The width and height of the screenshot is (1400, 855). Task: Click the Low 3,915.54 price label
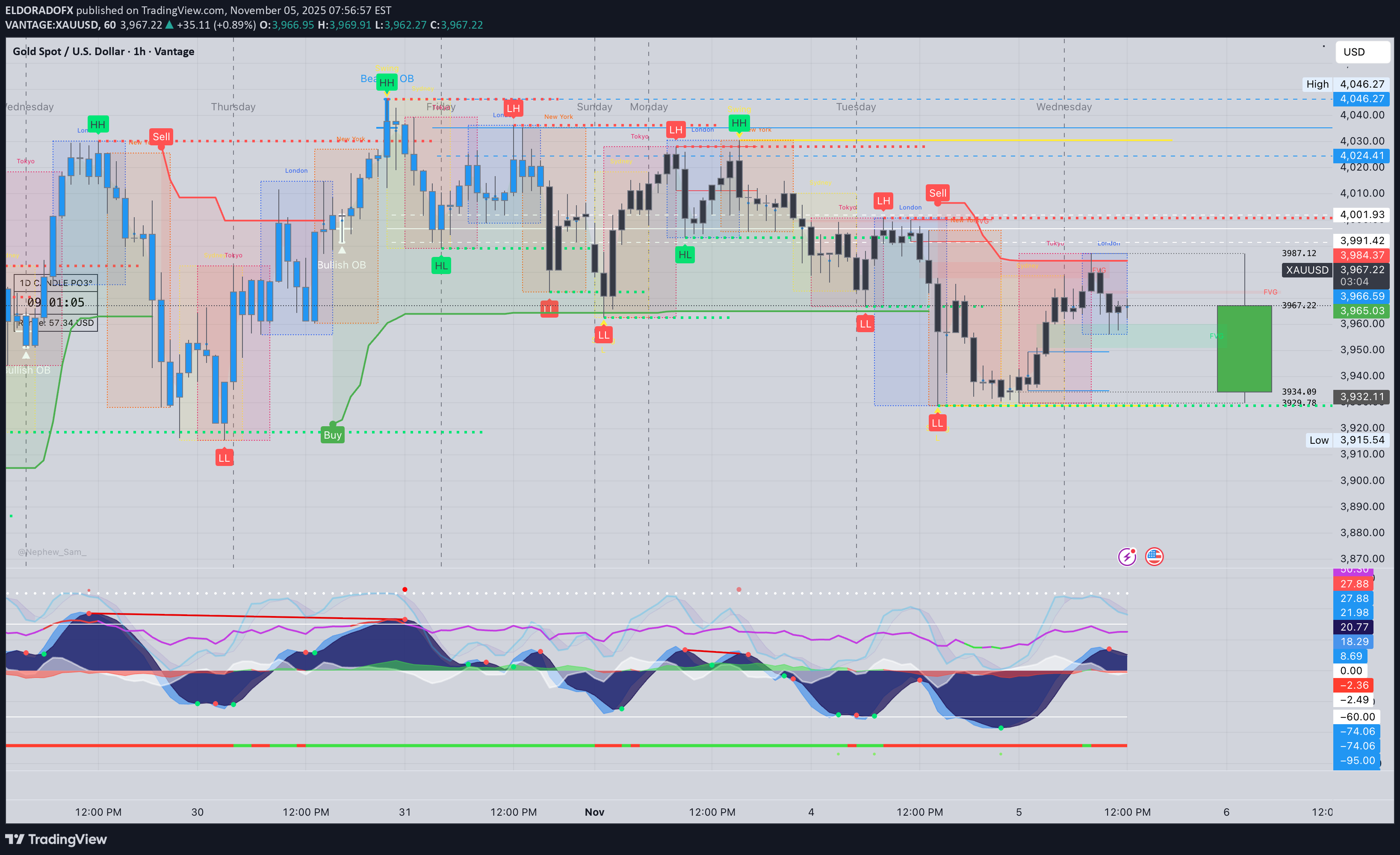pos(1351,440)
